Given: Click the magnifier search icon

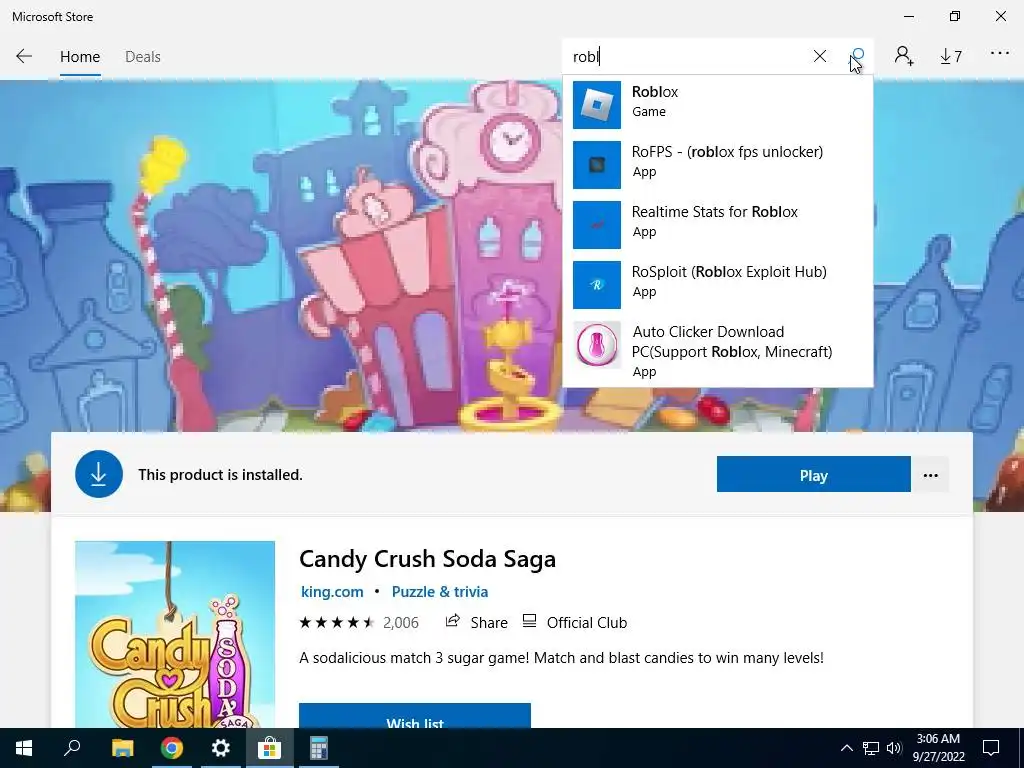Looking at the screenshot, I should [857, 56].
